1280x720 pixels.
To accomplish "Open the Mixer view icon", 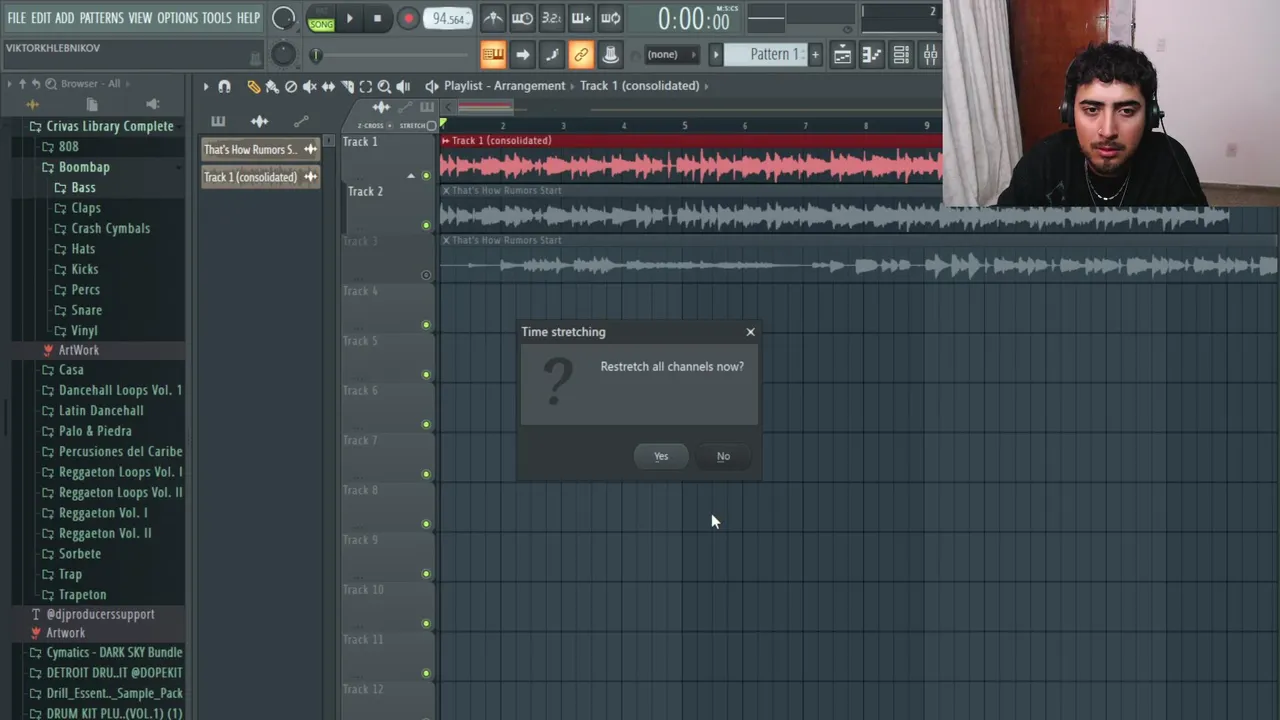I will (930, 54).
